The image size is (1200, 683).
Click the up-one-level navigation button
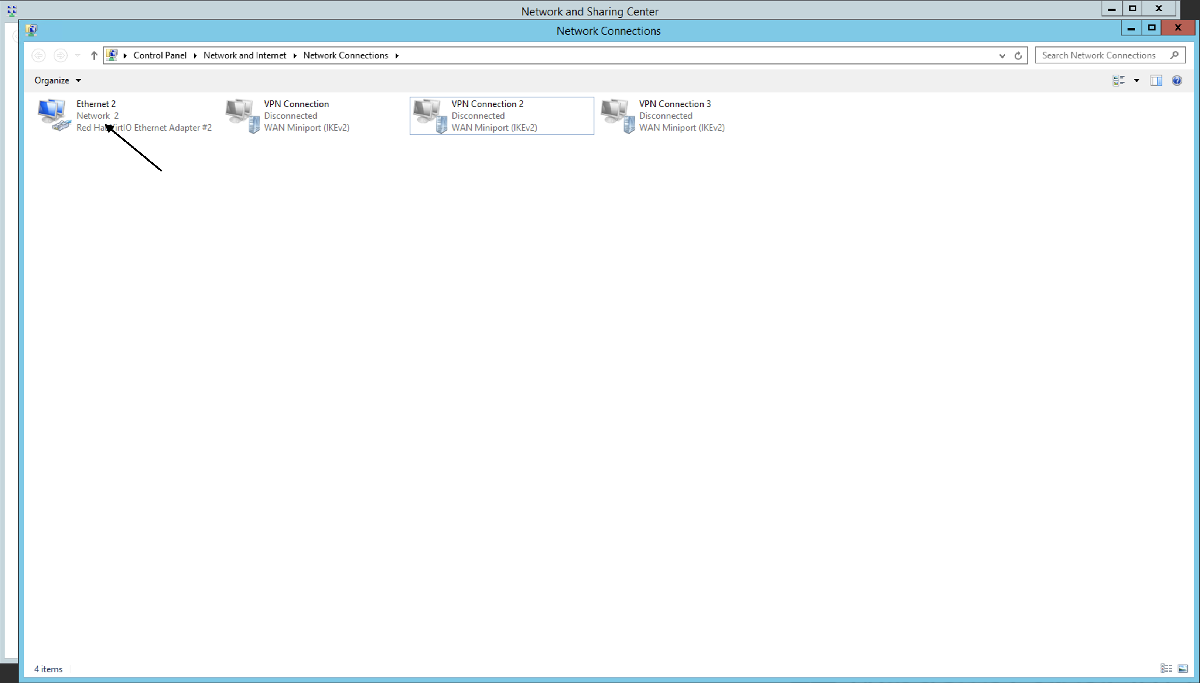point(93,55)
